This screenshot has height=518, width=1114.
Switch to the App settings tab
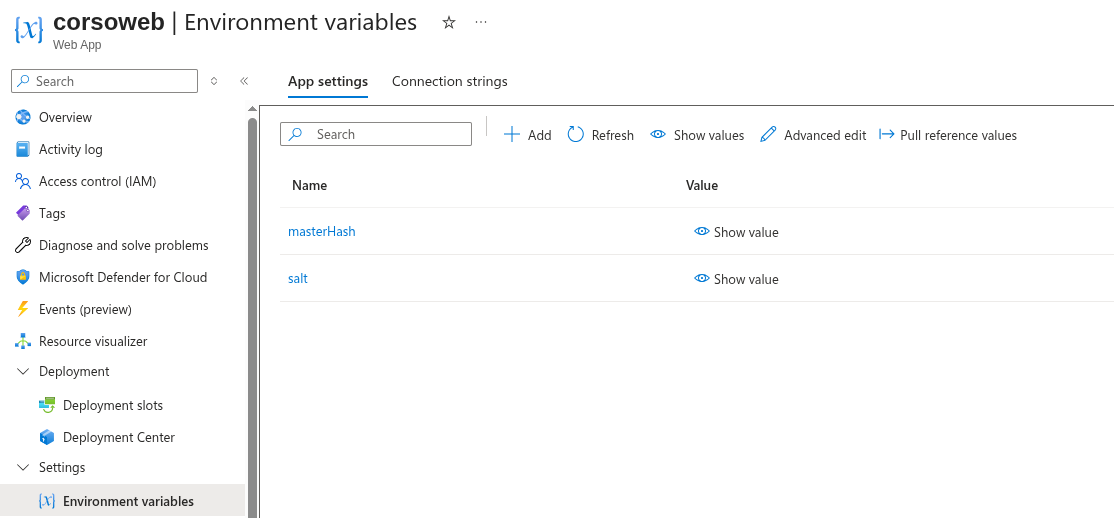coord(328,81)
